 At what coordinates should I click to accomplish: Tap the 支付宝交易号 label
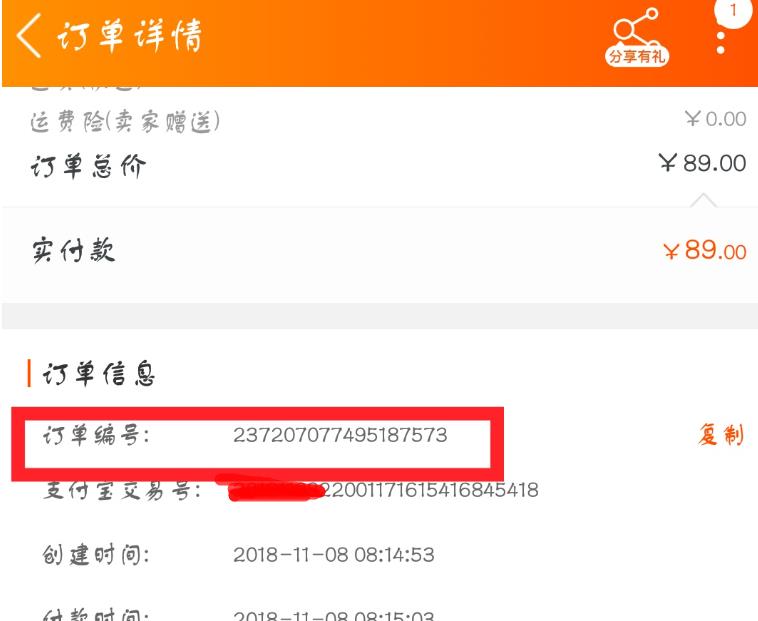122,491
